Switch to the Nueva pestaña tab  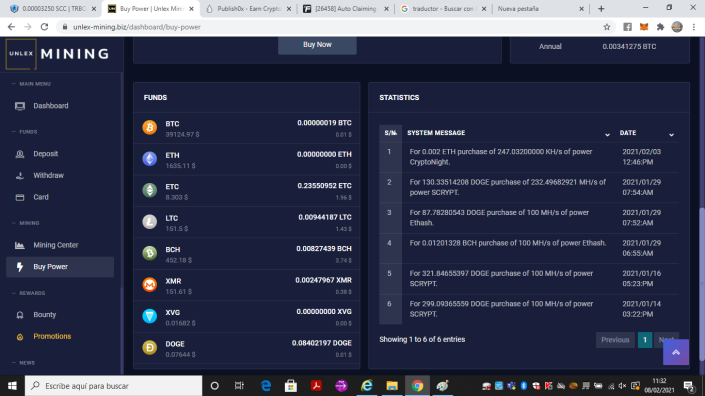point(540,9)
